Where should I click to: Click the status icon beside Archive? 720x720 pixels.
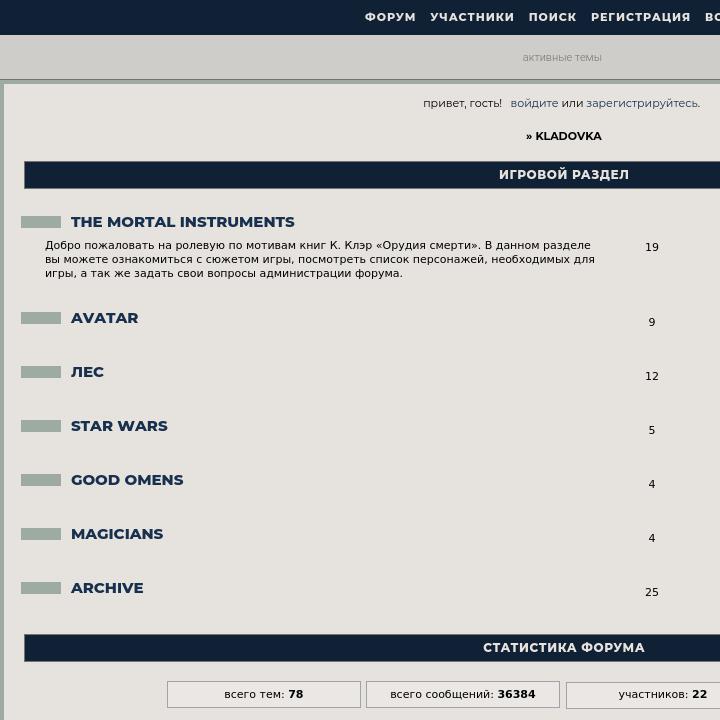(41, 588)
